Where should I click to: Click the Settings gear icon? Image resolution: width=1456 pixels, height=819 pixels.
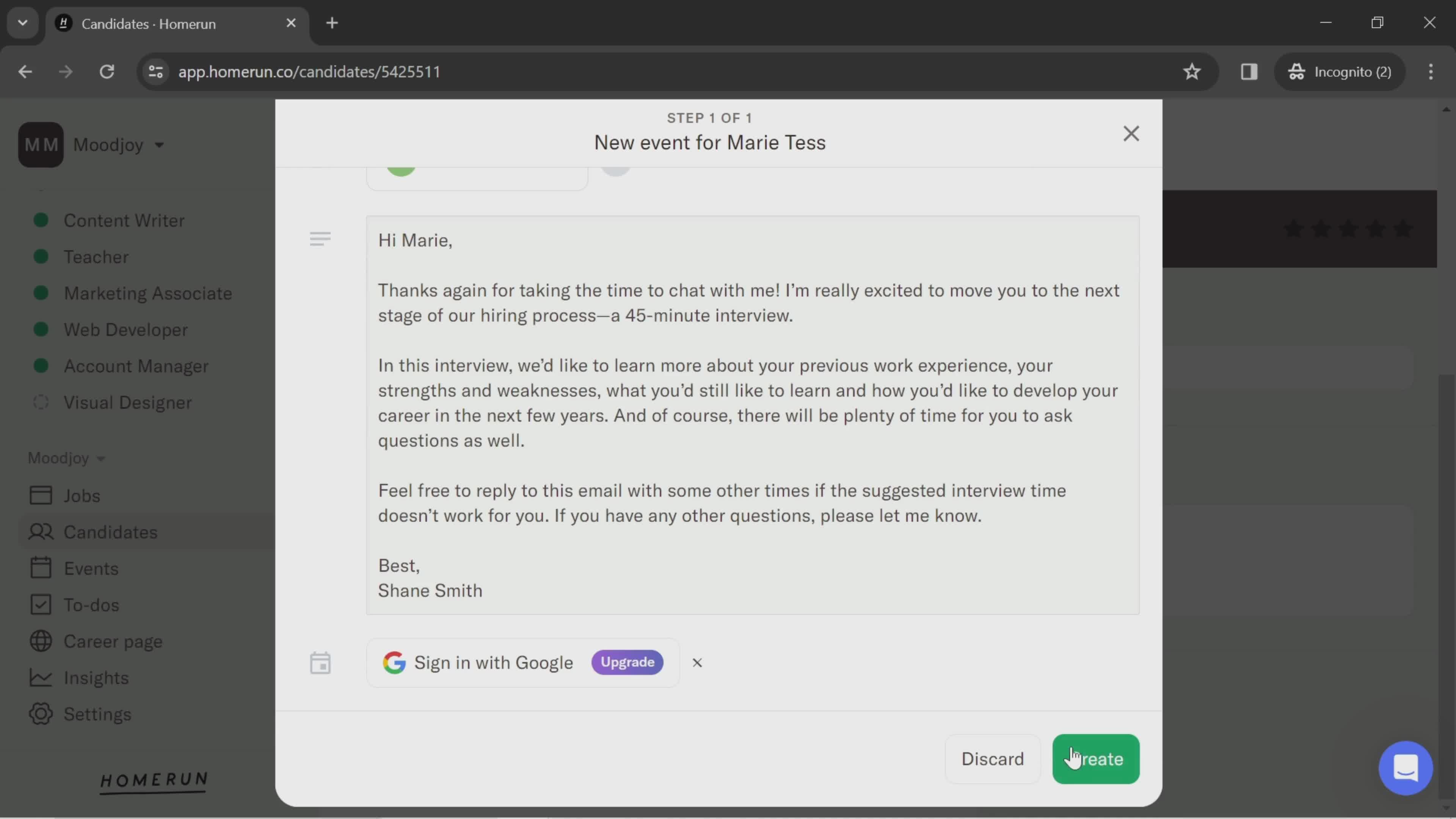point(41,714)
